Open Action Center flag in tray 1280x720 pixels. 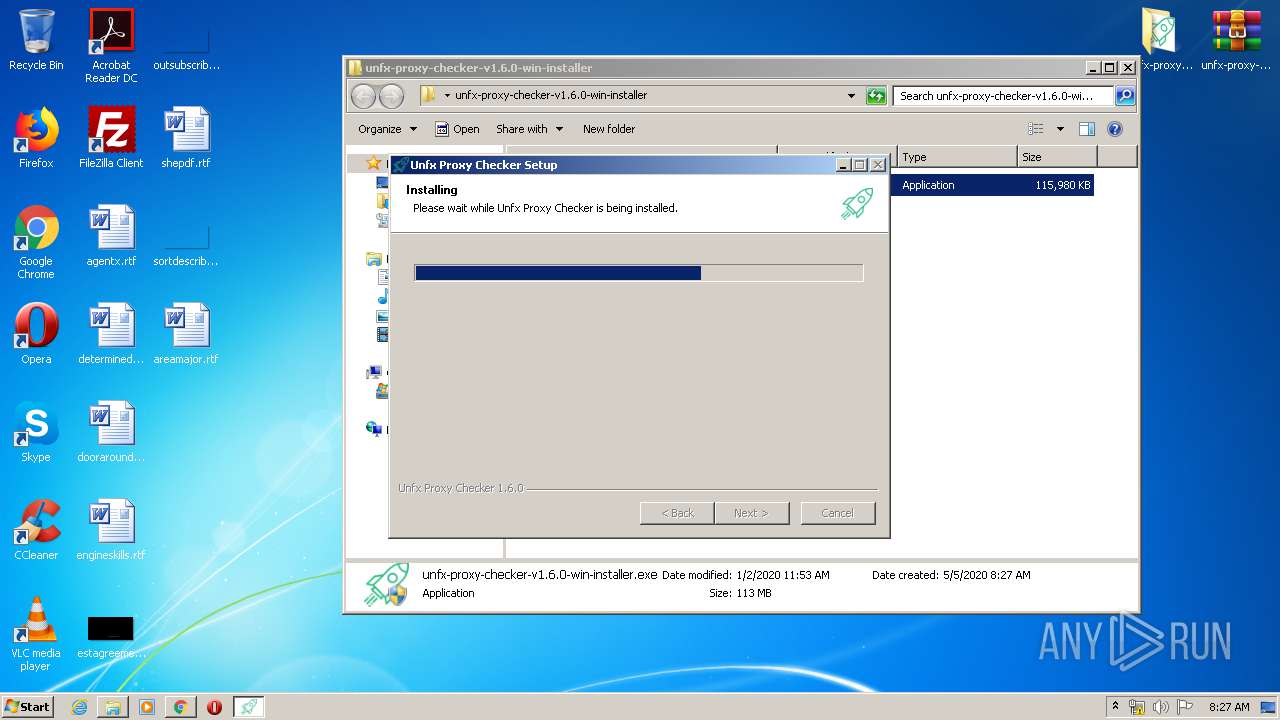tap(1185, 707)
